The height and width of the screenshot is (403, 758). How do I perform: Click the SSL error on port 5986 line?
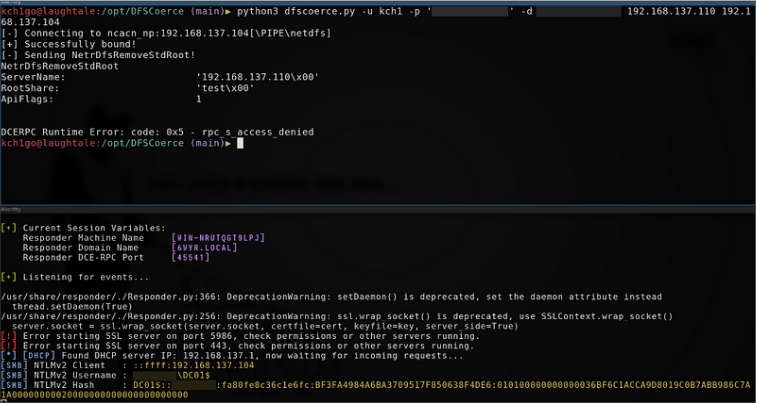(240, 336)
